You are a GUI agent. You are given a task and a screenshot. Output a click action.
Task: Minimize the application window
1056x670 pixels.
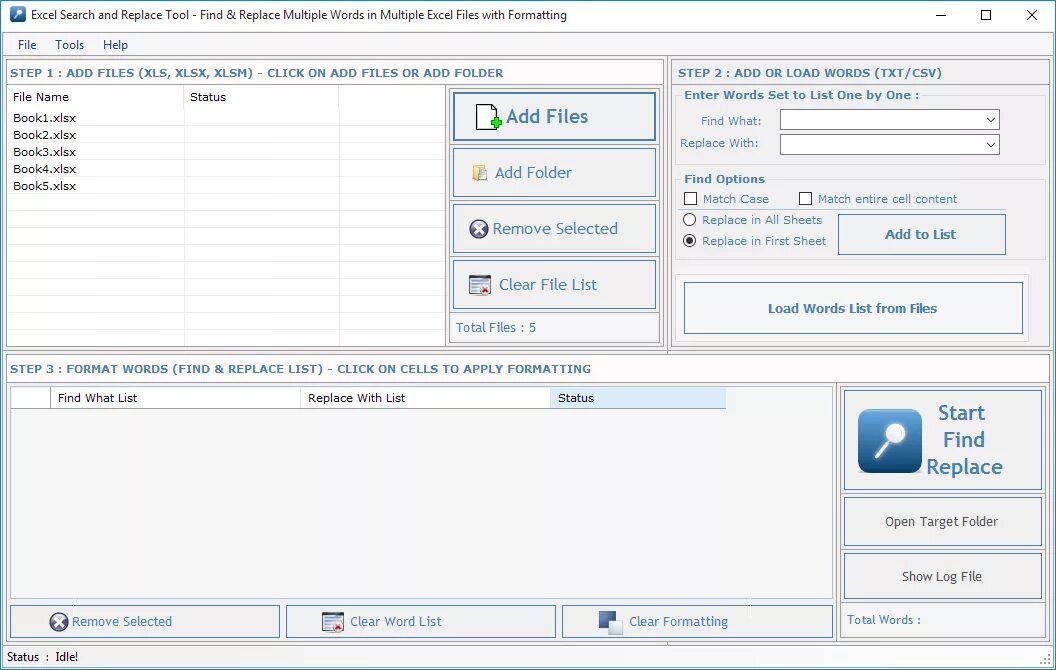(941, 15)
